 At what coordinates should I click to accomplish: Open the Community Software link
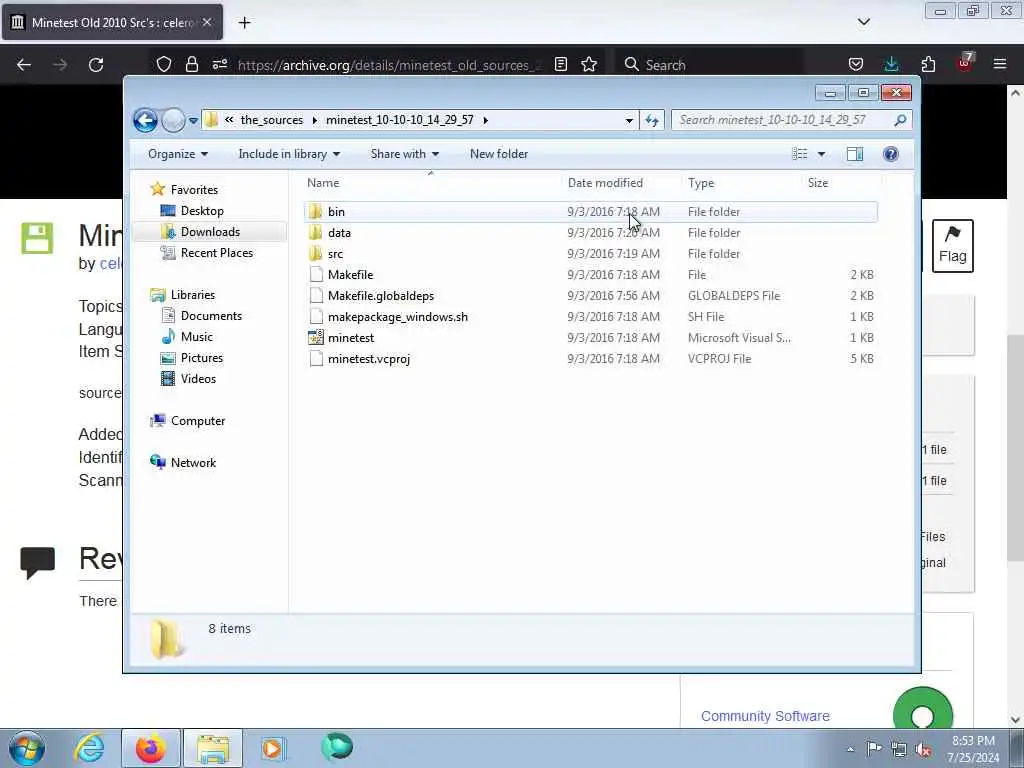pos(765,716)
